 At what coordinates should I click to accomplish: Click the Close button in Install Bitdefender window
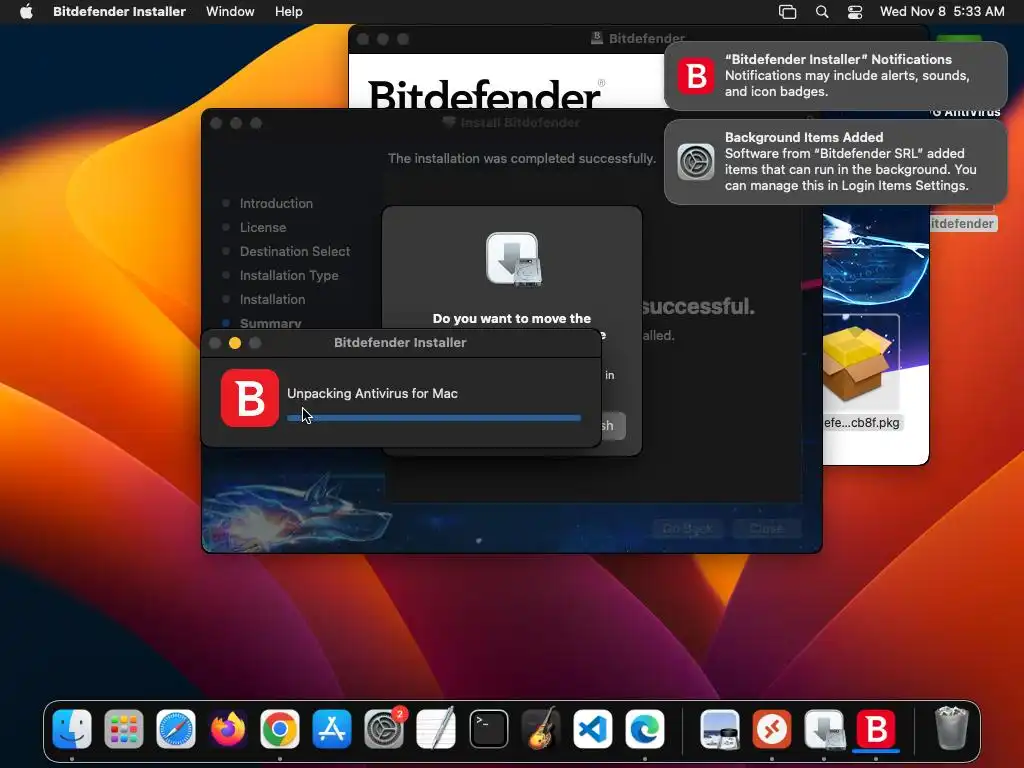point(766,528)
